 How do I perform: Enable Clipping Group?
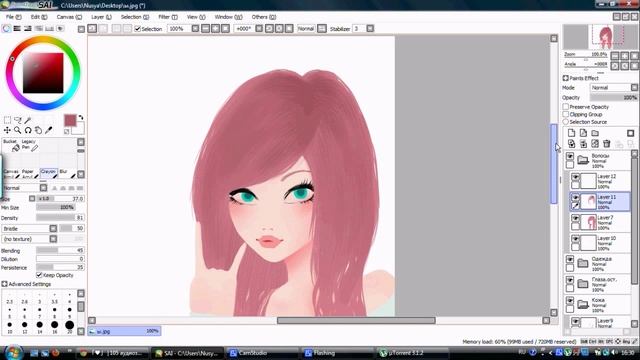pos(566,114)
